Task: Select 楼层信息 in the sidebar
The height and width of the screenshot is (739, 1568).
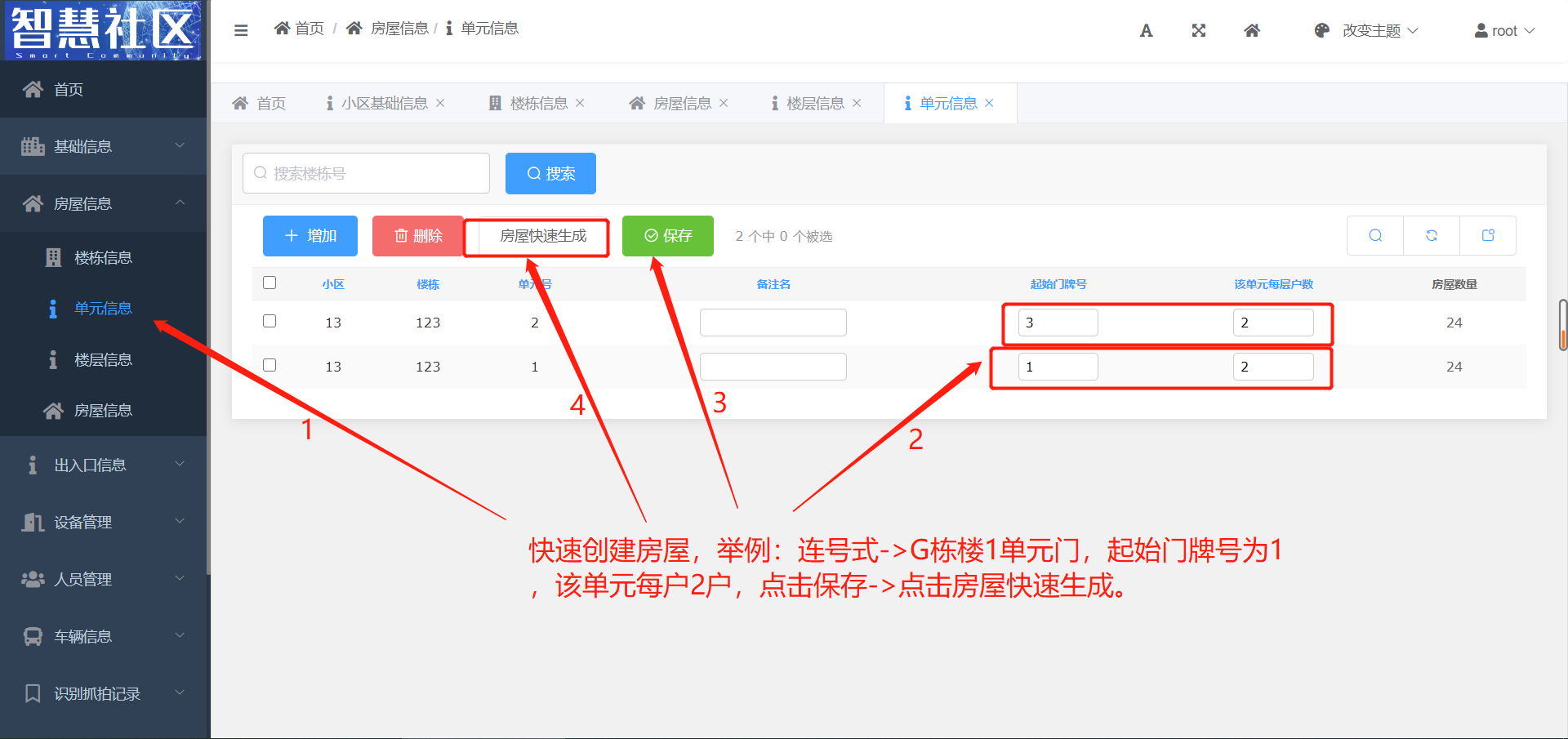Action: pyautogui.click(x=103, y=360)
